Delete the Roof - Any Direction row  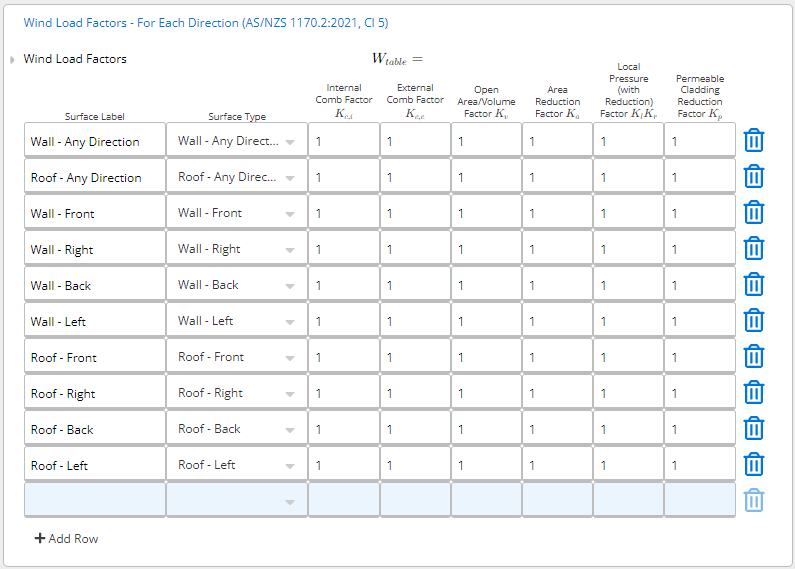[753, 176]
